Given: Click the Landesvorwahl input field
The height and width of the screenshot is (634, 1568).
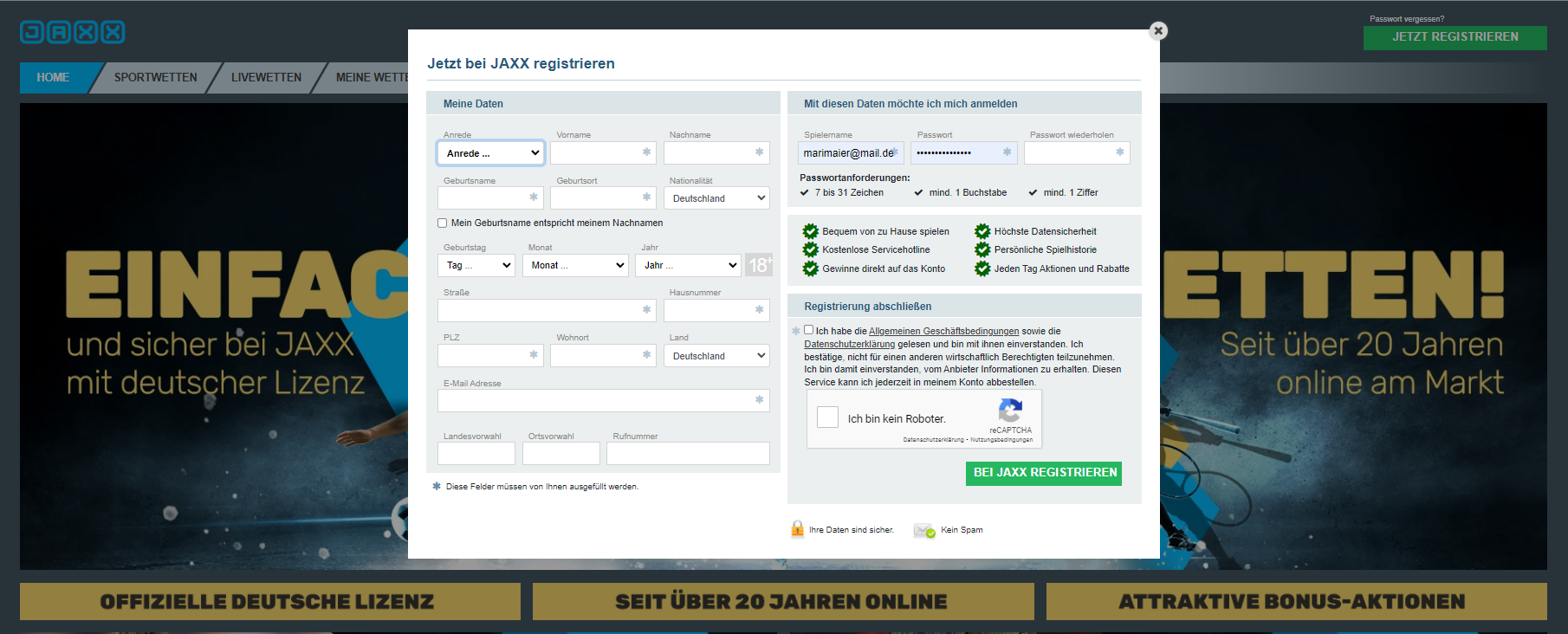Looking at the screenshot, I should (476, 453).
